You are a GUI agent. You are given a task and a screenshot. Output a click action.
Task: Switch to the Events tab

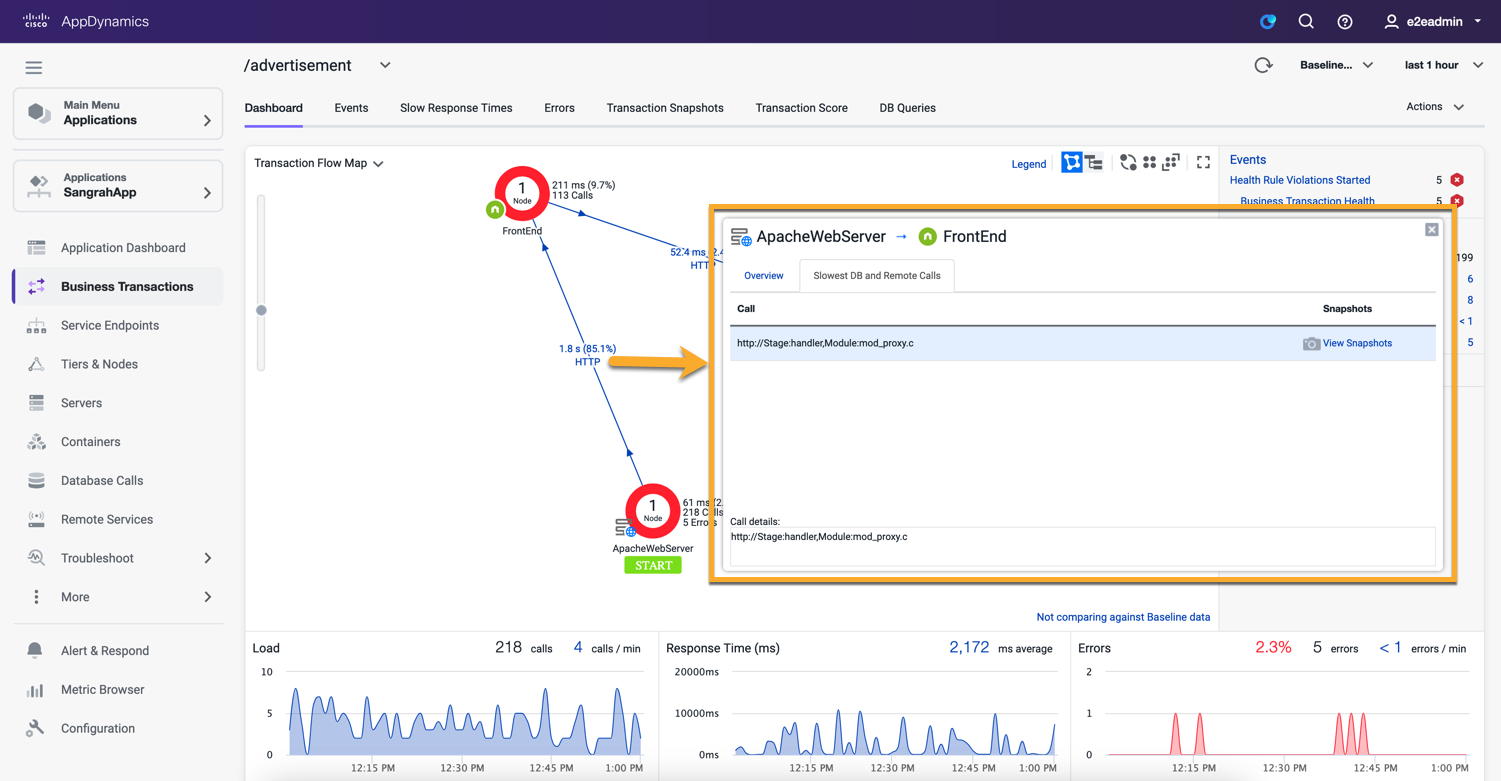351,108
